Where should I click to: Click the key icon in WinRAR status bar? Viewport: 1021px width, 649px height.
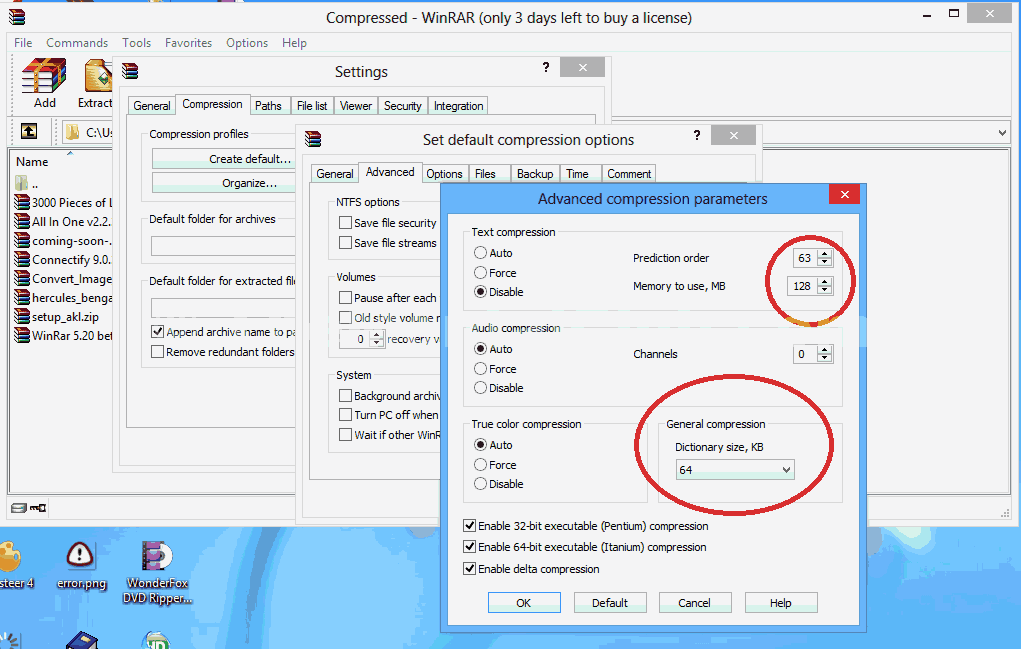click(38, 508)
